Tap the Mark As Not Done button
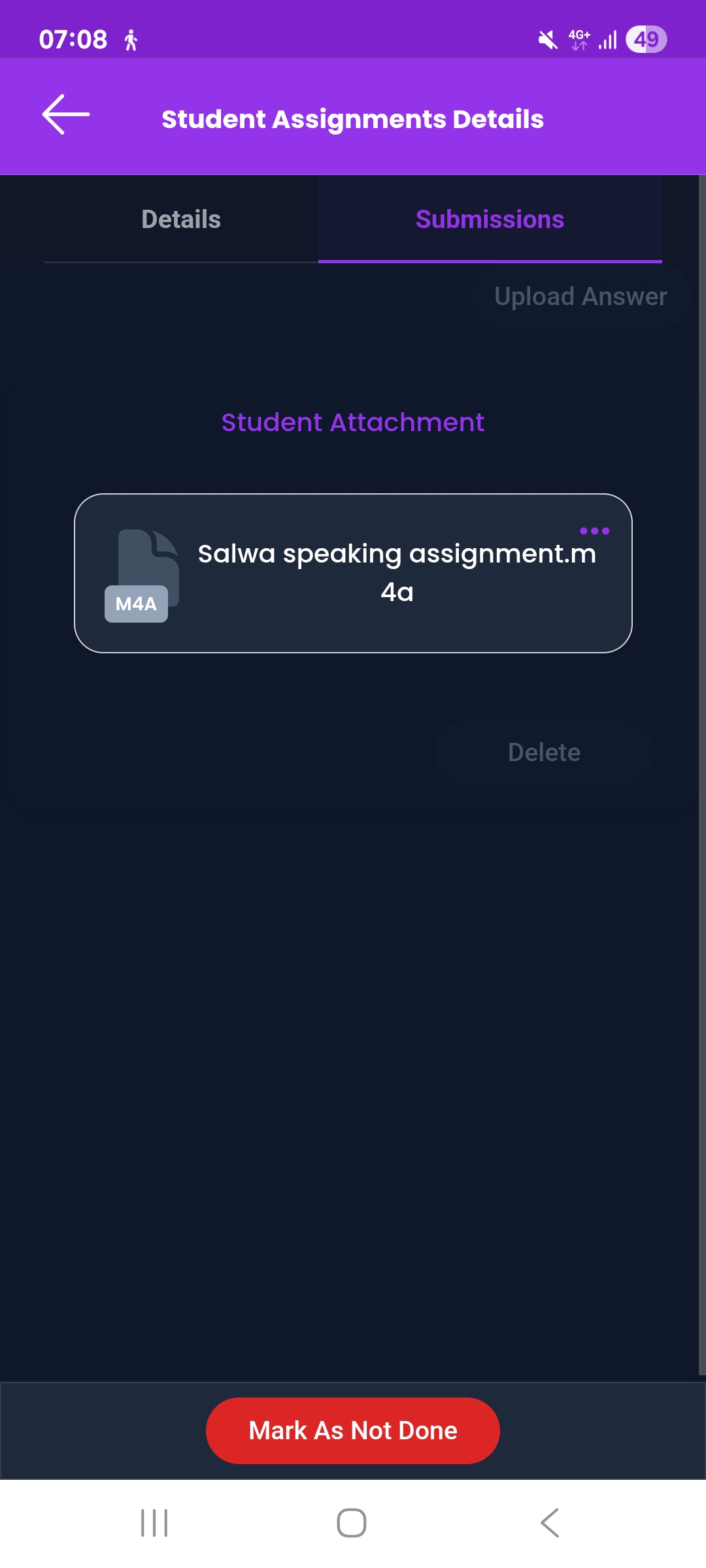 pyautogui.click(x=353, y=1430)
